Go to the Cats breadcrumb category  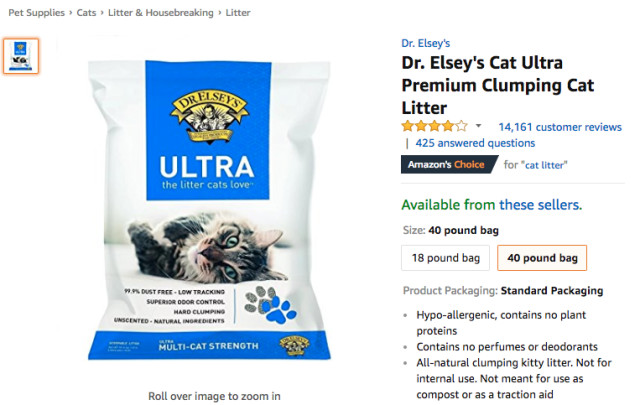click(x=86, y=13)
